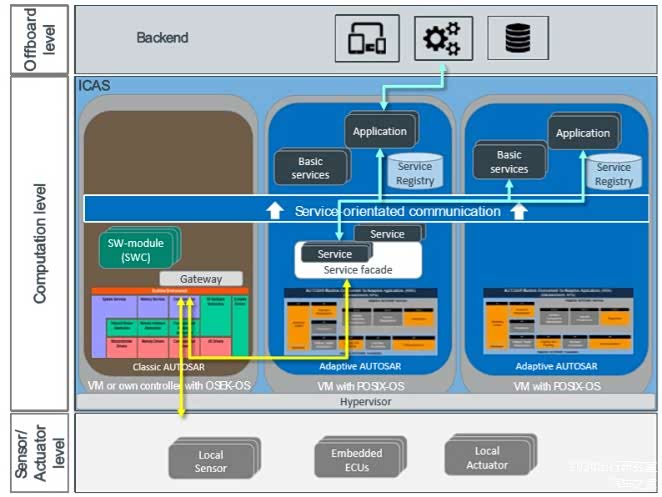Click the Application block in the right VM
The height and width of the screenshot is (497, 662).
582,133
